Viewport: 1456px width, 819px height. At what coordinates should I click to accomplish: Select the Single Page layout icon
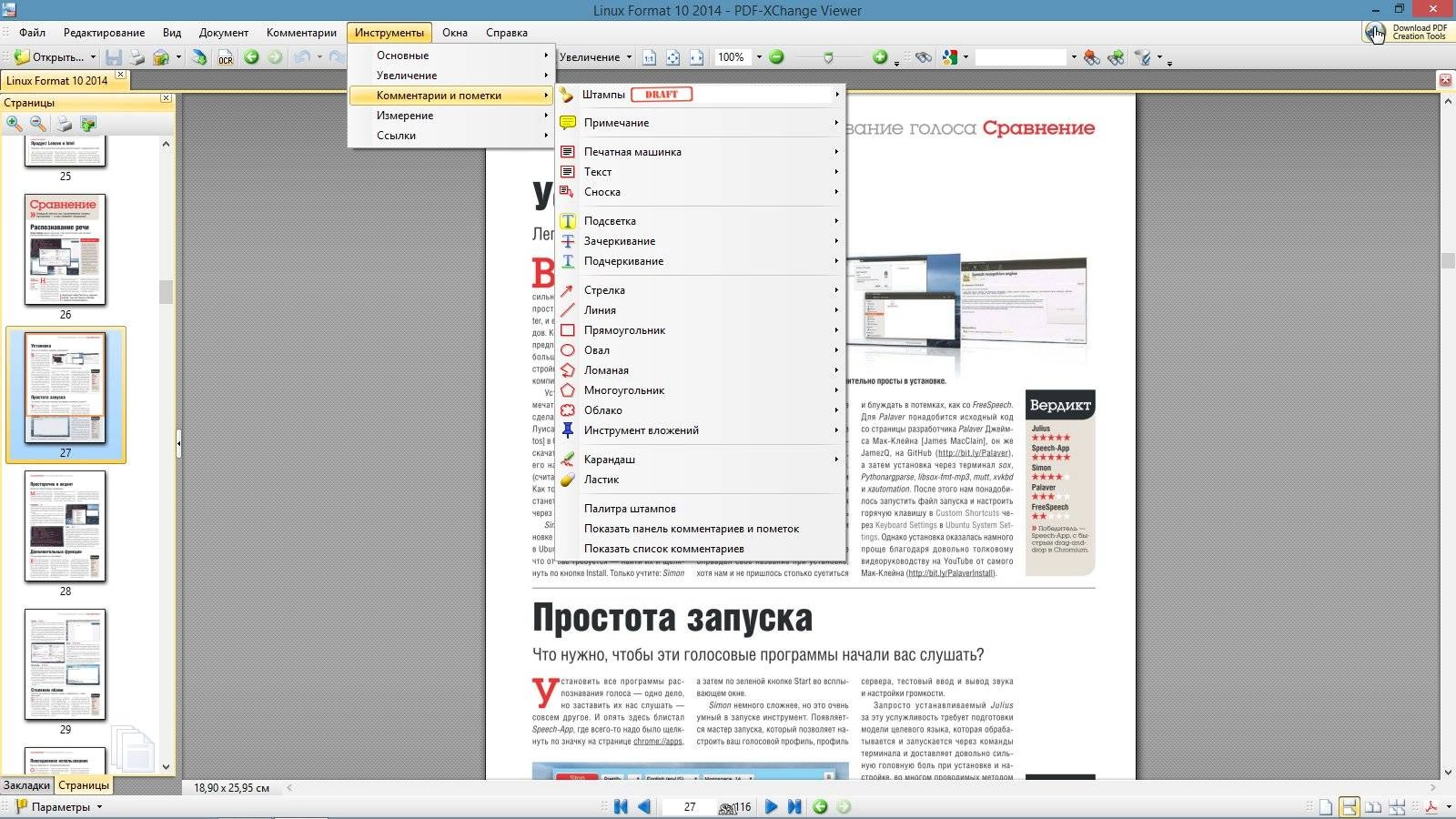click(x=1326, y=807)
